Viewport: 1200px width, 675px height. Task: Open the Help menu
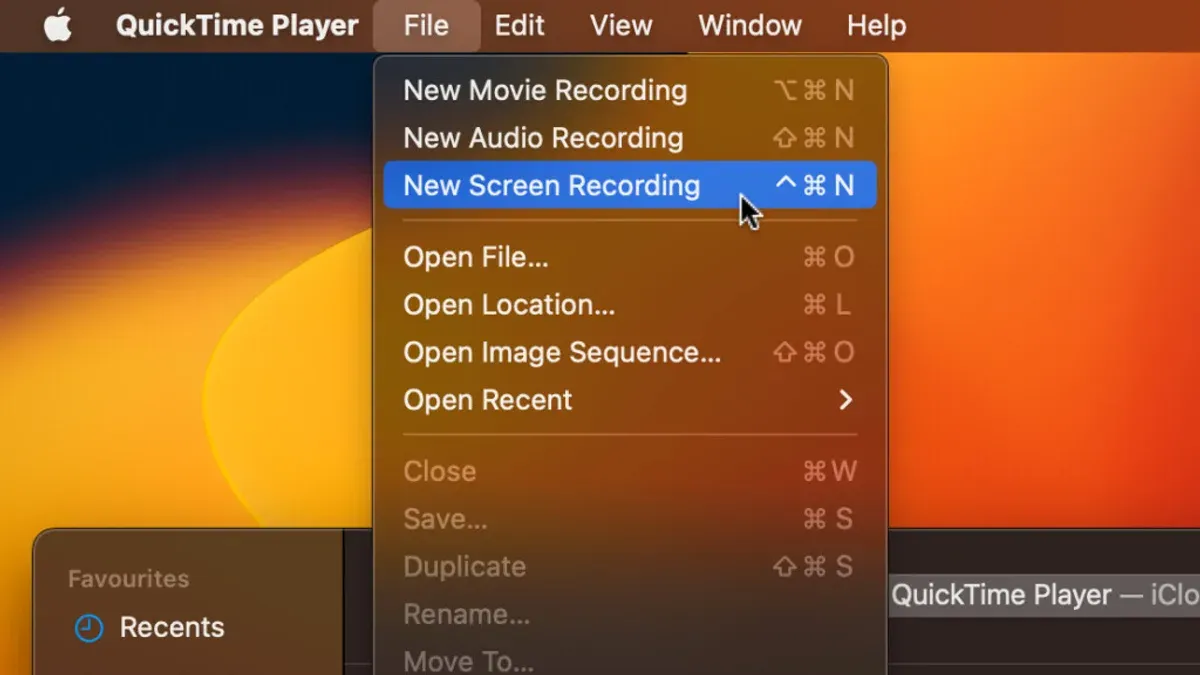[x=877, y=26]
